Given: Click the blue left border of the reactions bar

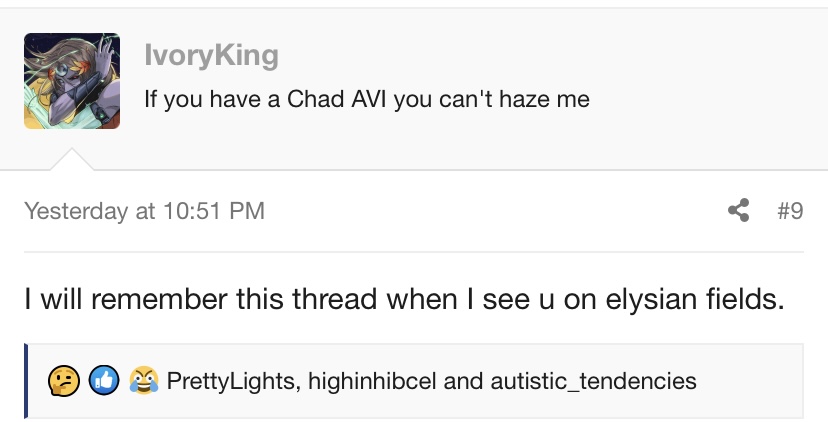Looking at the screenshot, I should coord(27,381).
